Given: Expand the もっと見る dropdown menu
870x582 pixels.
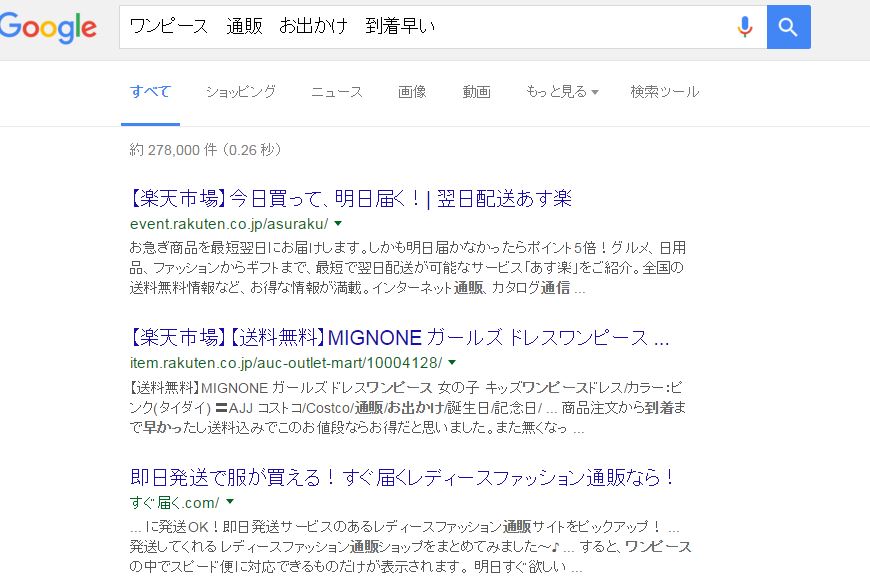Looking at the screenshot, I should [562, 92].
